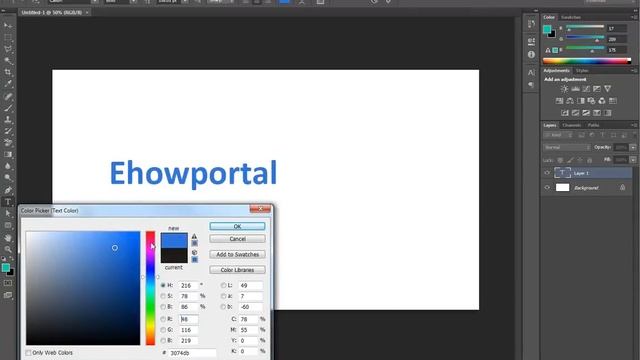640x360 pixels.
Task: Open the Fill slider dropdown arrow
Action: click(x=633, y=160)
